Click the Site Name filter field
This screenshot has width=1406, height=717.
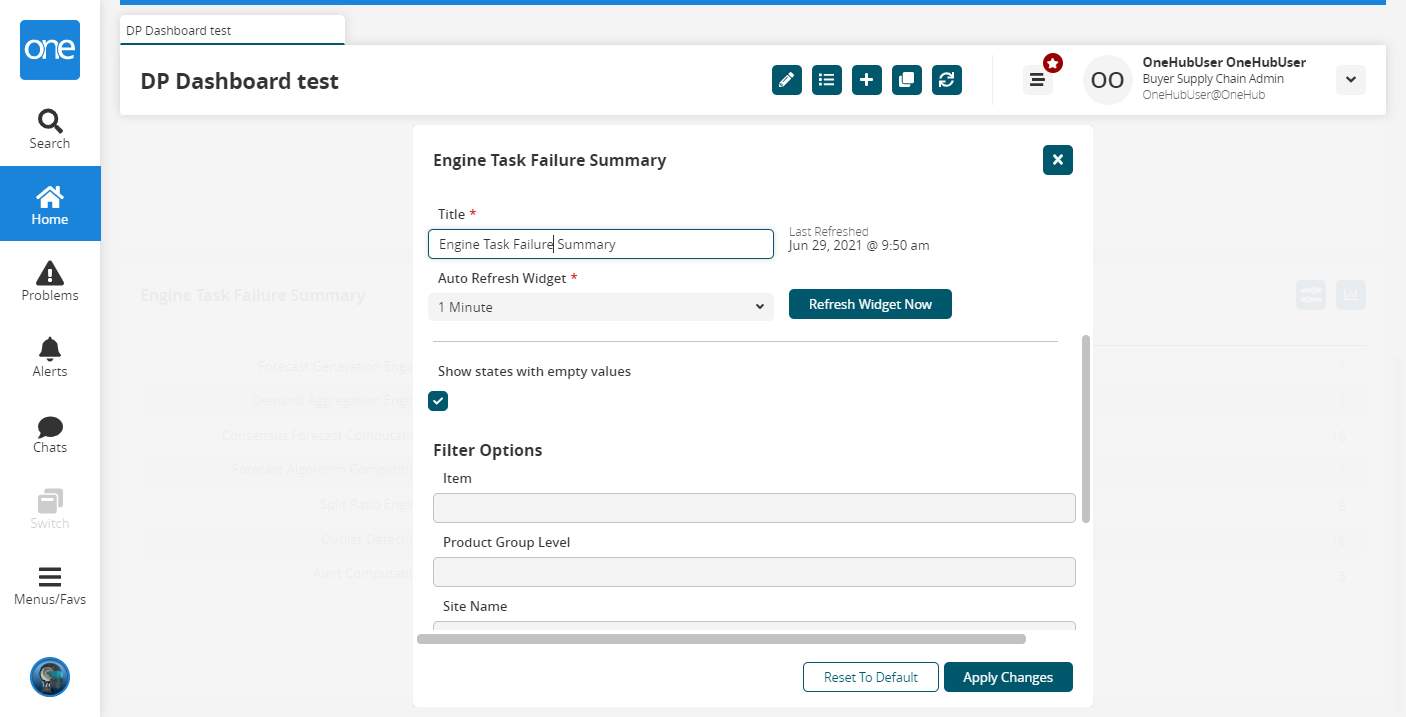(x=754, y=626)
